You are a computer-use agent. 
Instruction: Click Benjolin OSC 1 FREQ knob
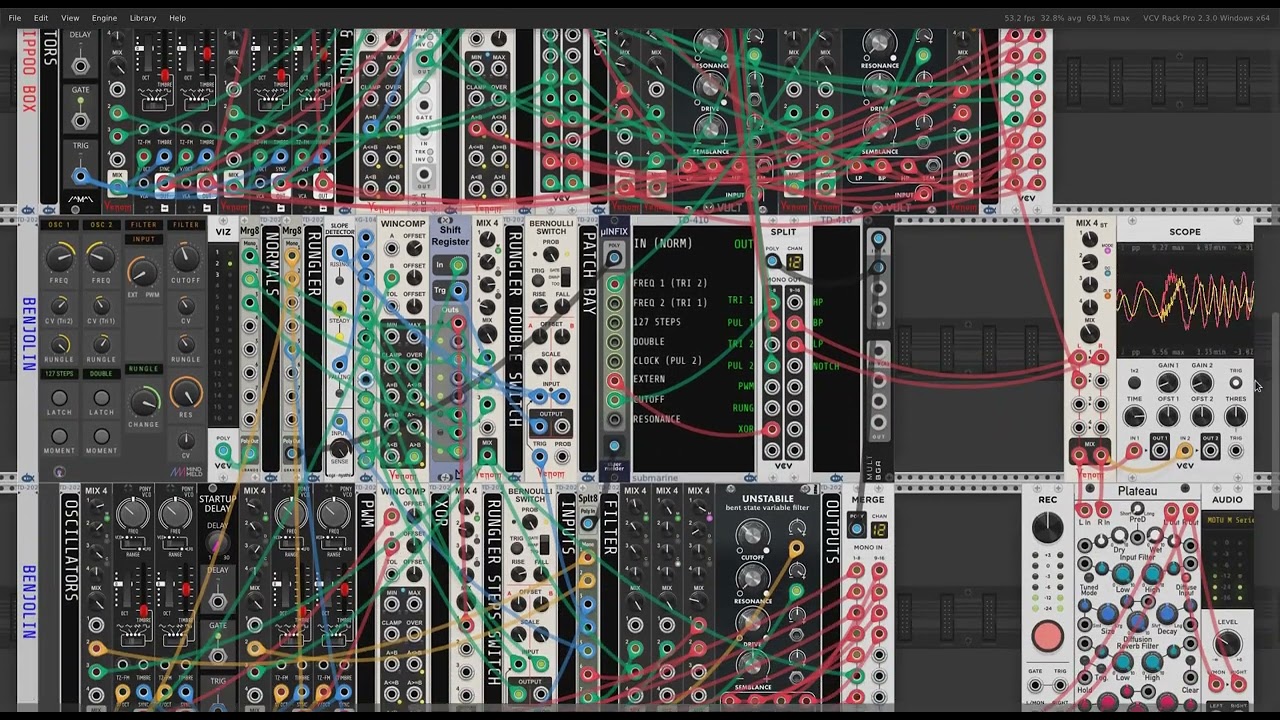point(59,259)
